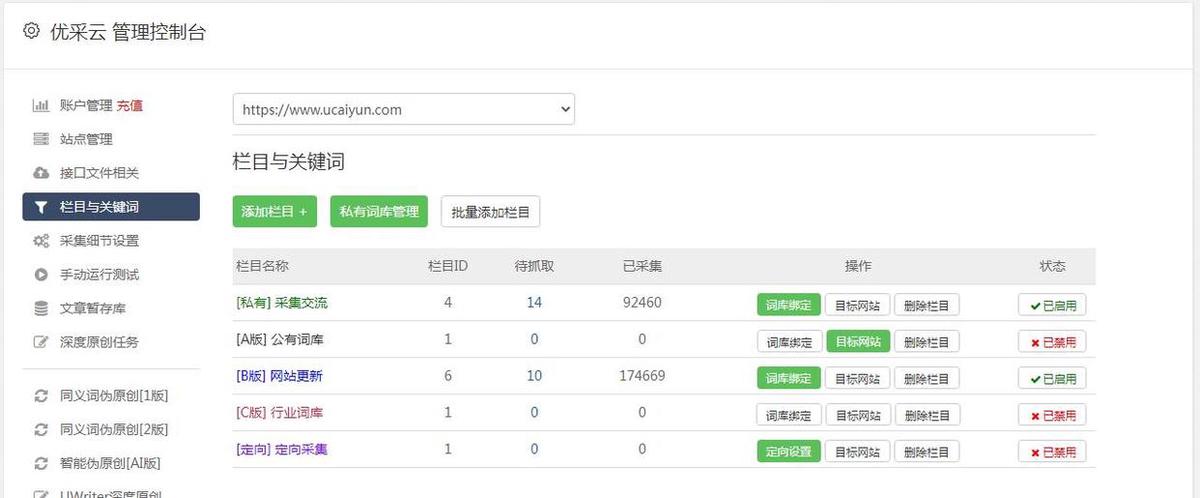Image resolution: width=1200 pixels, height=498 pixels.
Task: Click the gear icon beside 优采云 管理控制台
Action: pyautogui.click(x=31, y=32)
